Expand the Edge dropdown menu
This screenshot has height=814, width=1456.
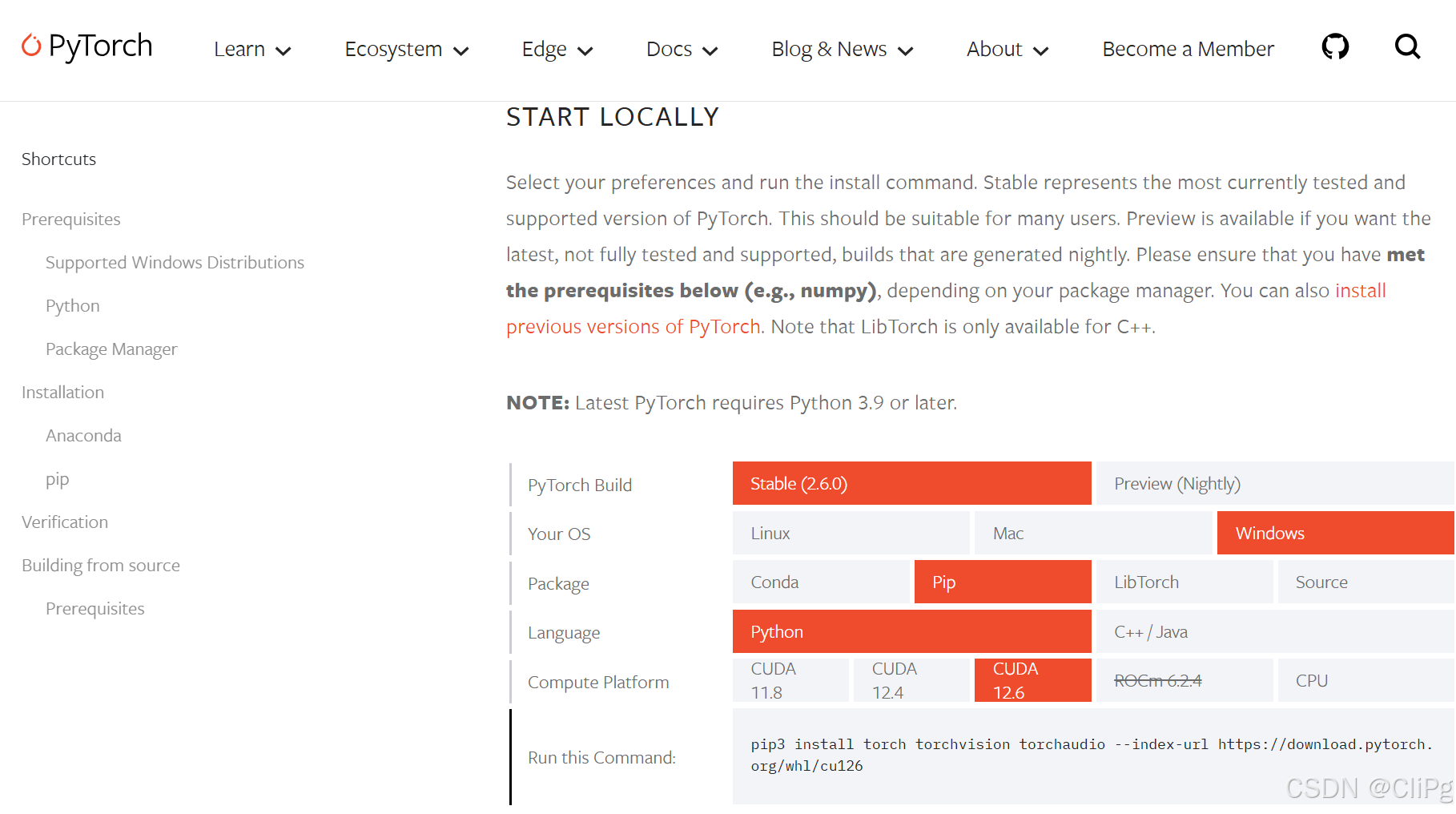coord(557,50)
